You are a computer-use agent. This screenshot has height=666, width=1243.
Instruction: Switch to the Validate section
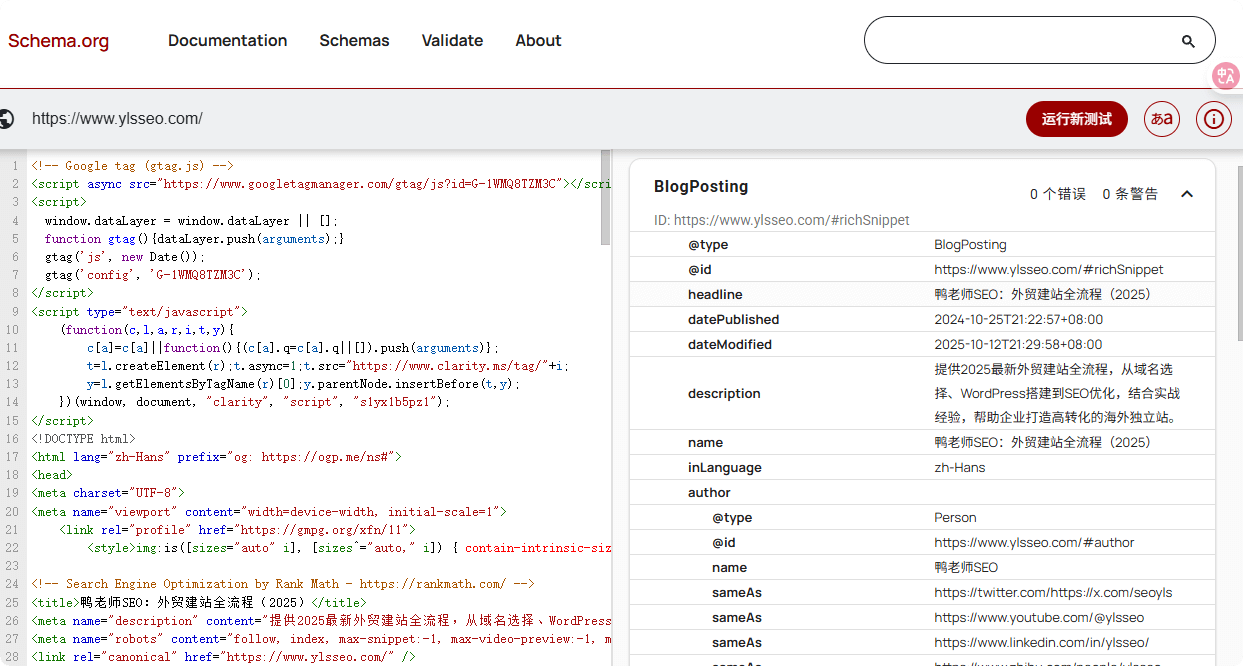(x=452, y=41)
